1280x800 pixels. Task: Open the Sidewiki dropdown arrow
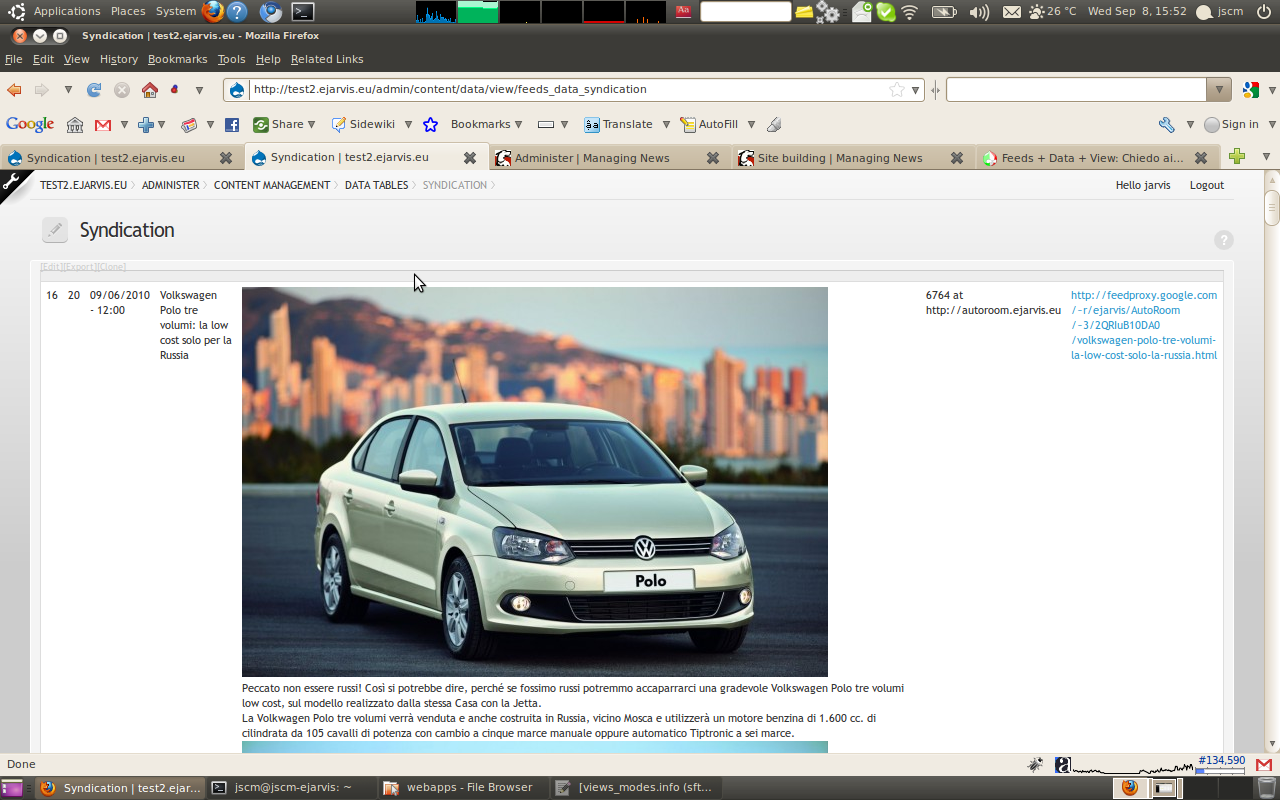click(409, 125)
